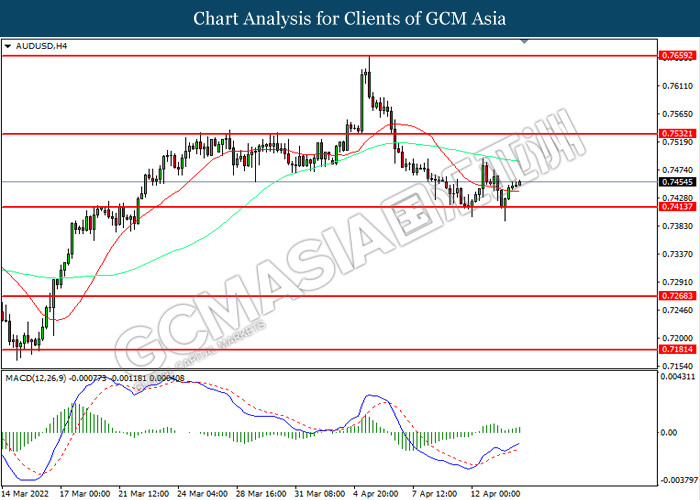Click the 7 Apr 12:00 time label

(x=434, y=494)
